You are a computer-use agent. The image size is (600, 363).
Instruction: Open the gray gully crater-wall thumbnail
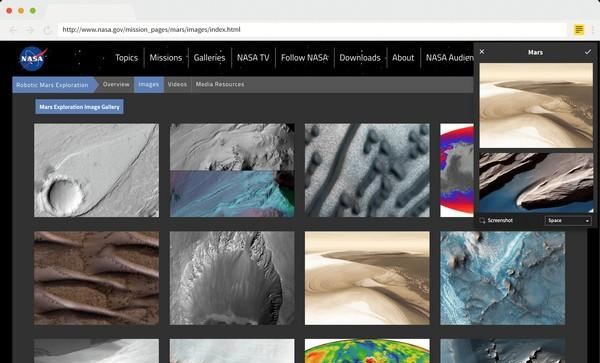pyautogui.click(x=232, y=278)
